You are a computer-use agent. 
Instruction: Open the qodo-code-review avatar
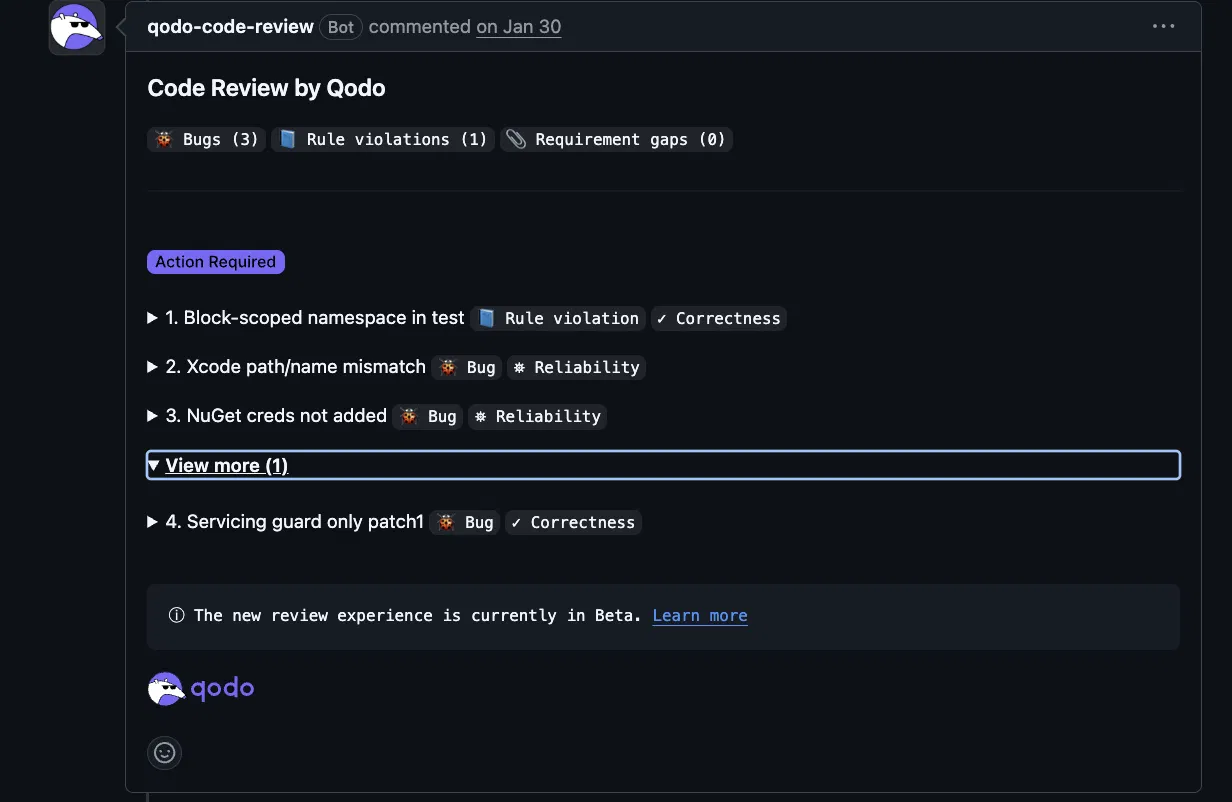pos(77,28)
